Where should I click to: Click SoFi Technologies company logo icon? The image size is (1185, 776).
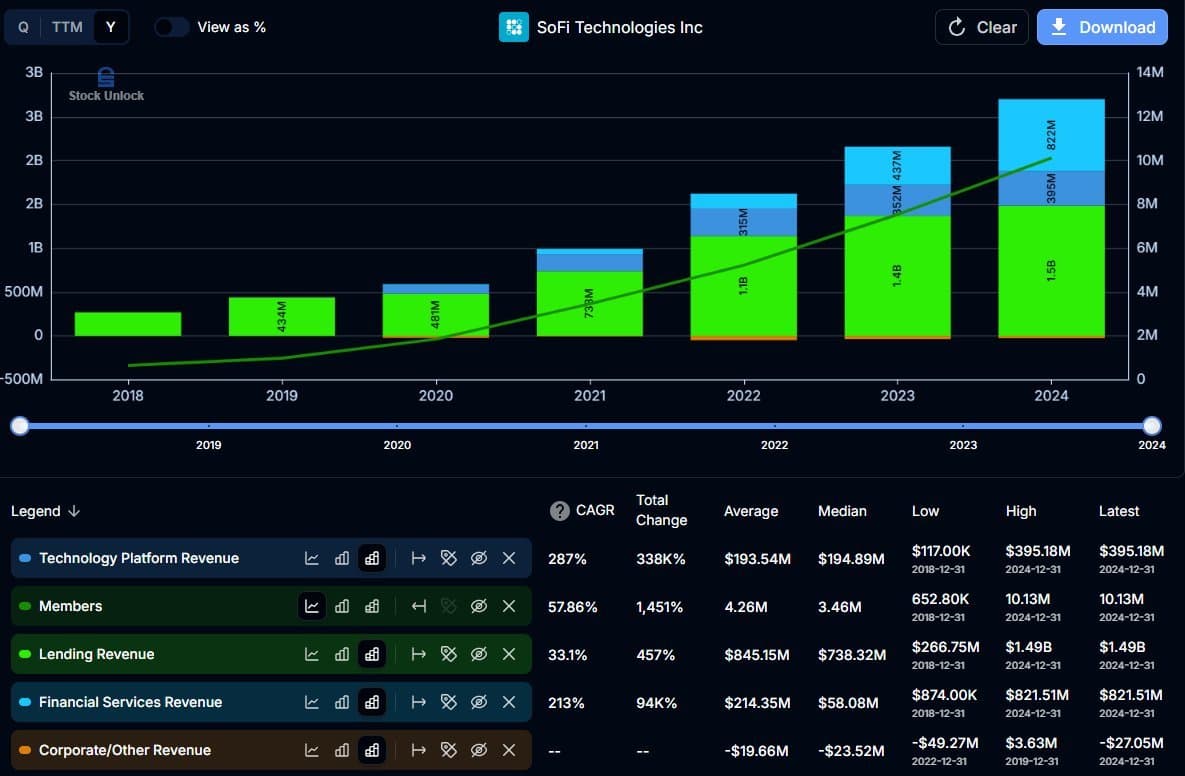[514, 28]
